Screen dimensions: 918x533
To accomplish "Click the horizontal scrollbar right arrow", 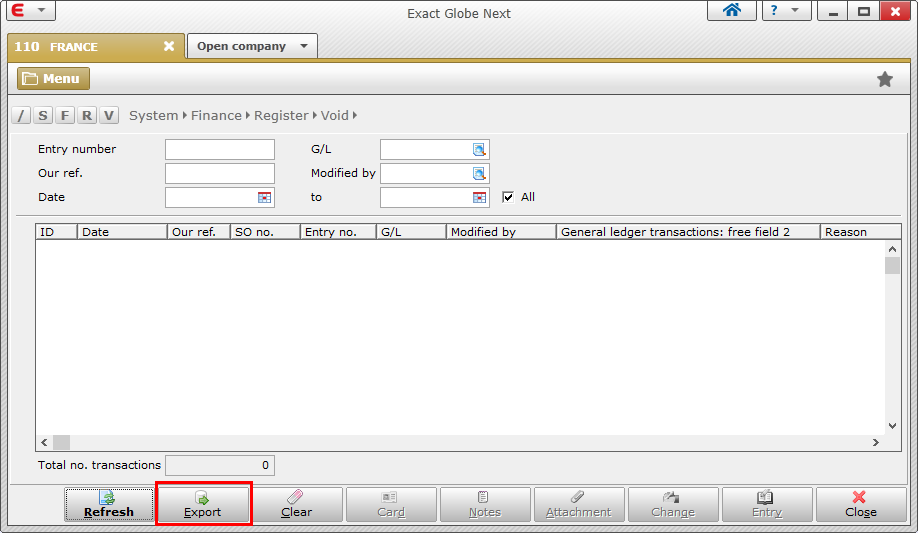I will pyautogui.click(x=876, y=442).
